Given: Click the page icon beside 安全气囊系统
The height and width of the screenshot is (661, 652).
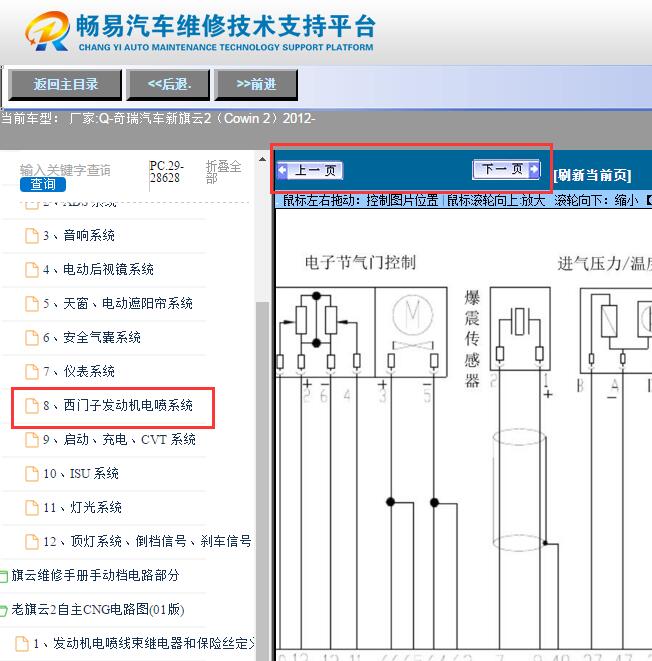Looking at the screenshot, I should 32,338.
